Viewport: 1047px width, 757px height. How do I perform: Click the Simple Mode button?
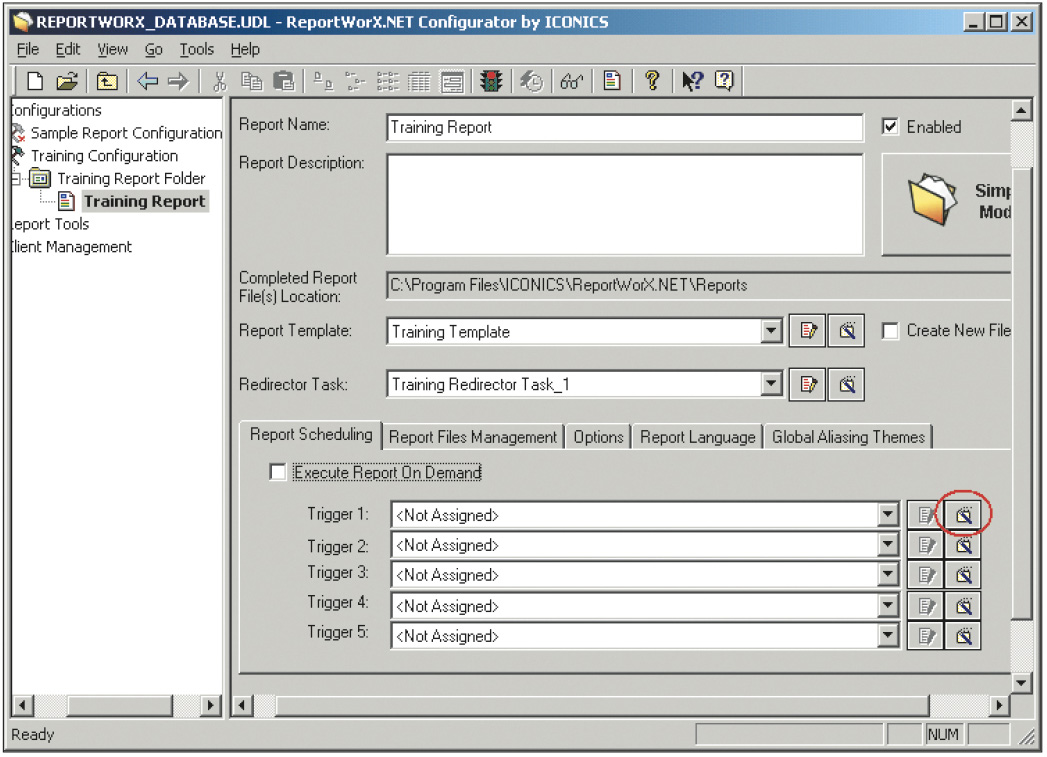click(947, 204)
